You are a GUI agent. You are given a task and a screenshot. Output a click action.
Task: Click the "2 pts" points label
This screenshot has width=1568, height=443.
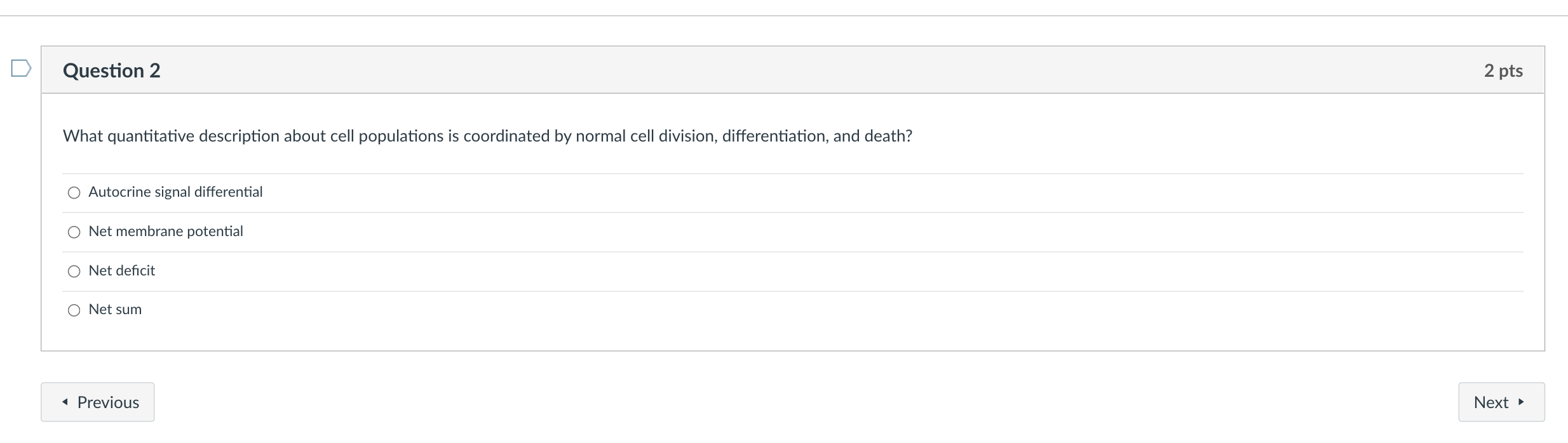tap(1503, 70)
